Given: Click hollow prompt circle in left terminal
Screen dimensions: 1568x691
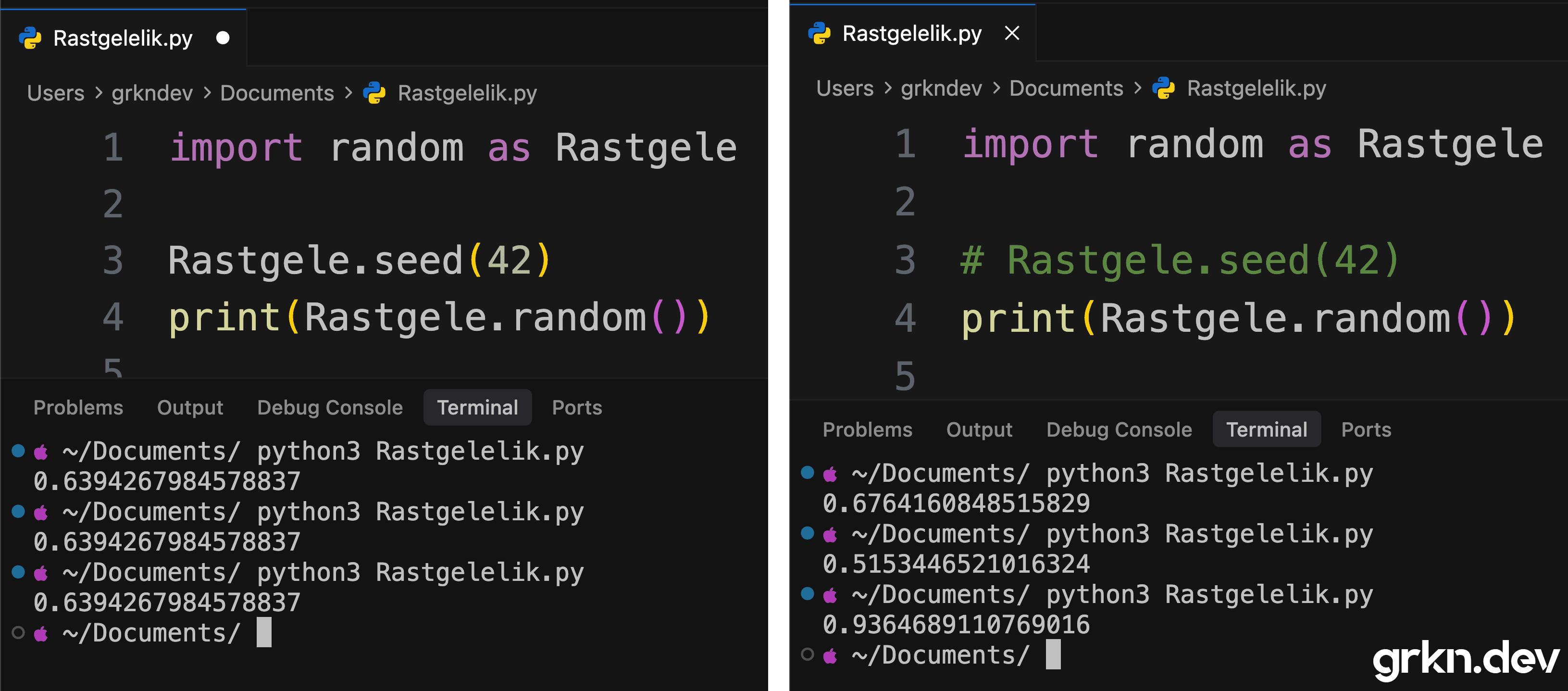Looking at the screenshot, I should click(18, 632).
